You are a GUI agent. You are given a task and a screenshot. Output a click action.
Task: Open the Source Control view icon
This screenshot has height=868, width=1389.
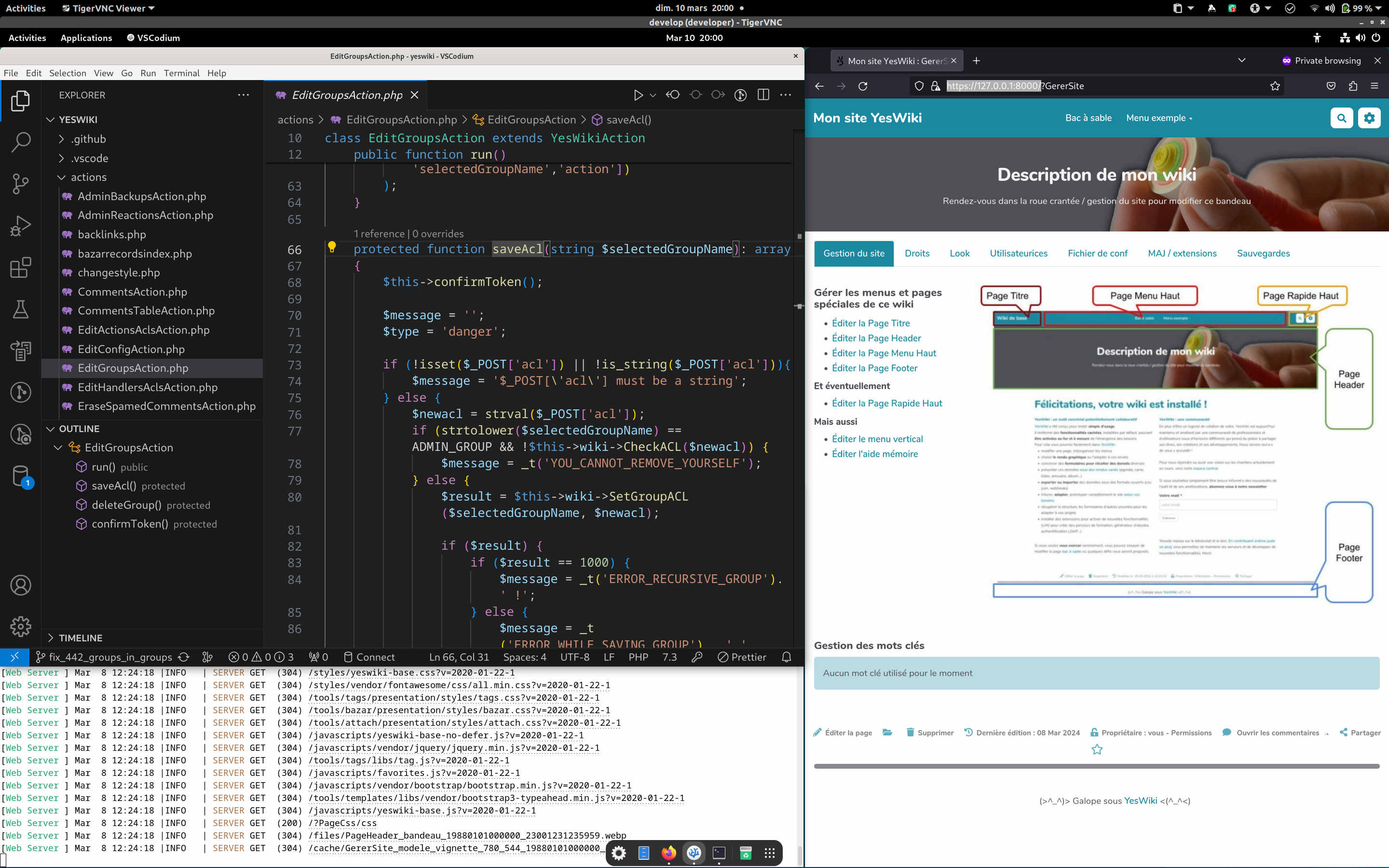coord(21,184)
